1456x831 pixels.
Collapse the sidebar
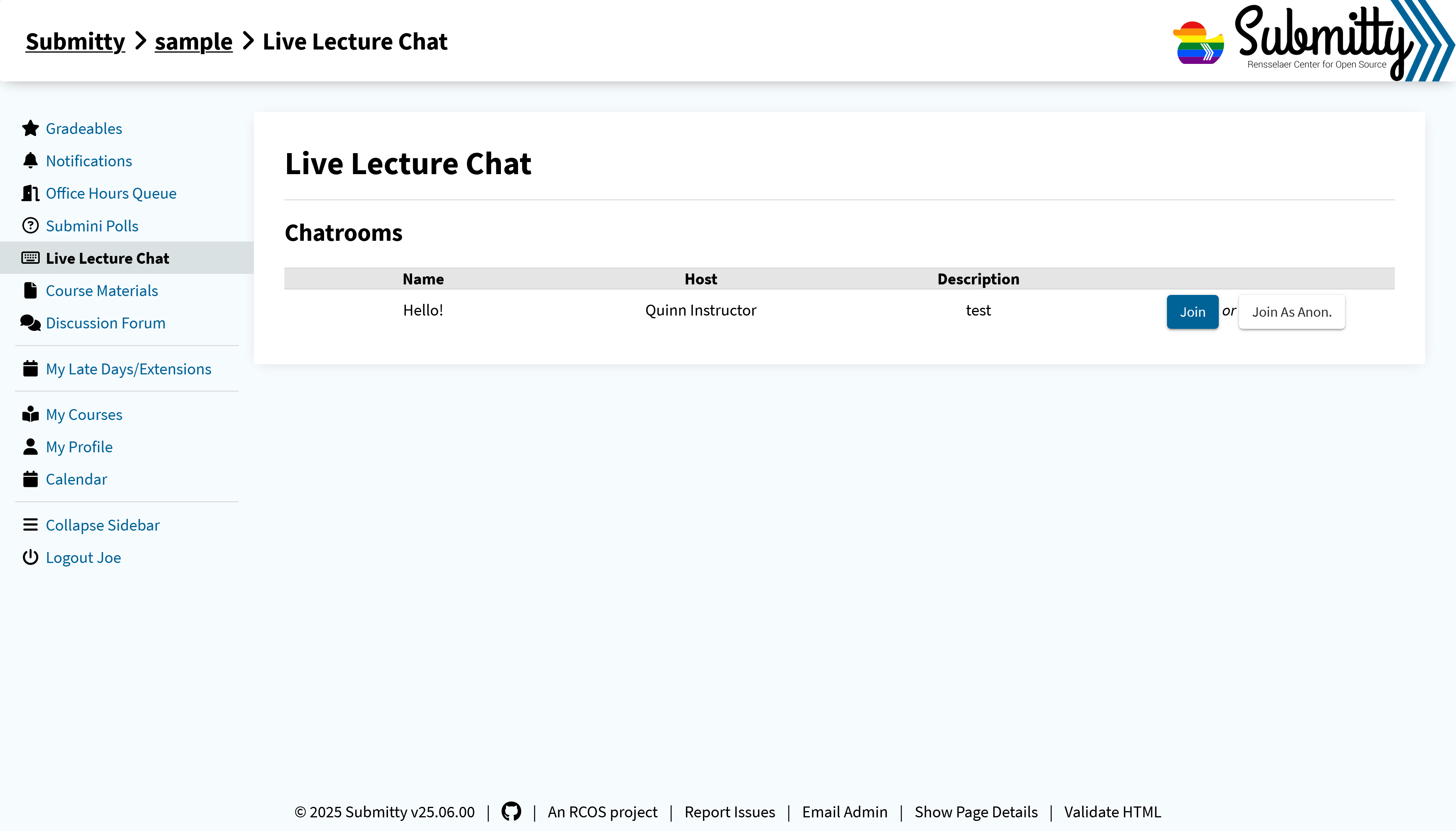[x=103, y=525]
